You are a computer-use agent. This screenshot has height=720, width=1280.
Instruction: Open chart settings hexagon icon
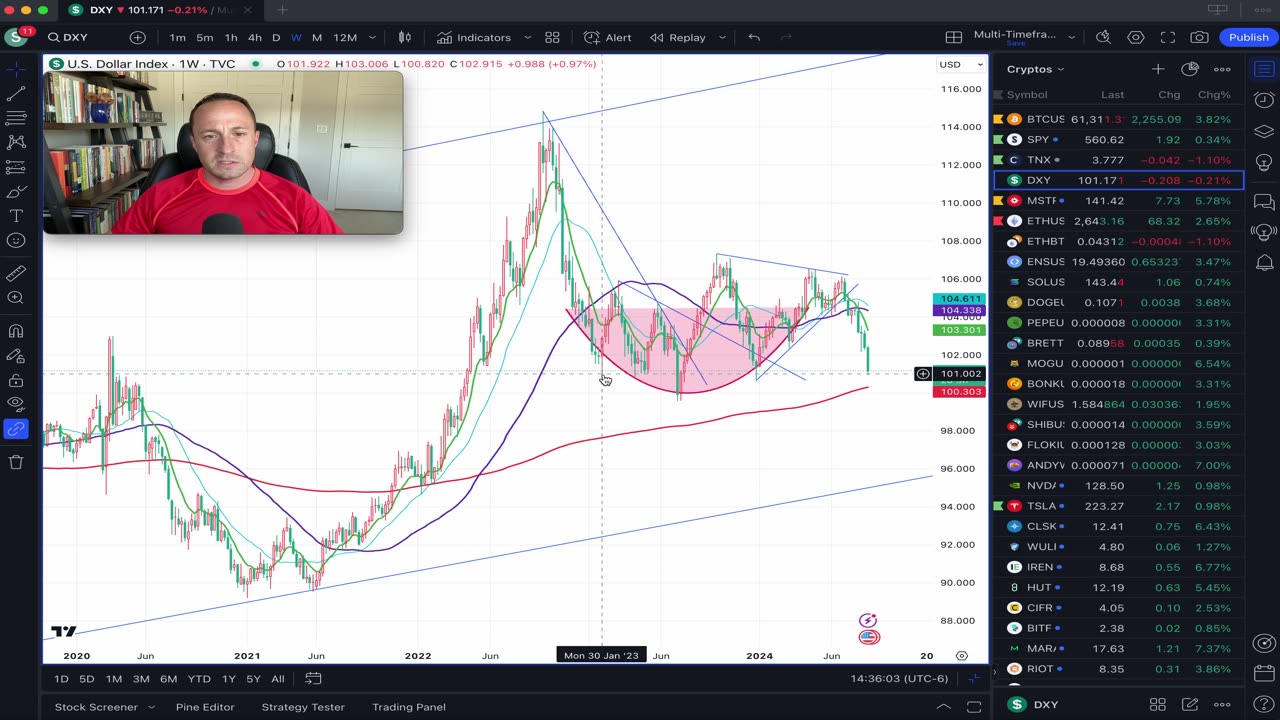coord(1136,37)
